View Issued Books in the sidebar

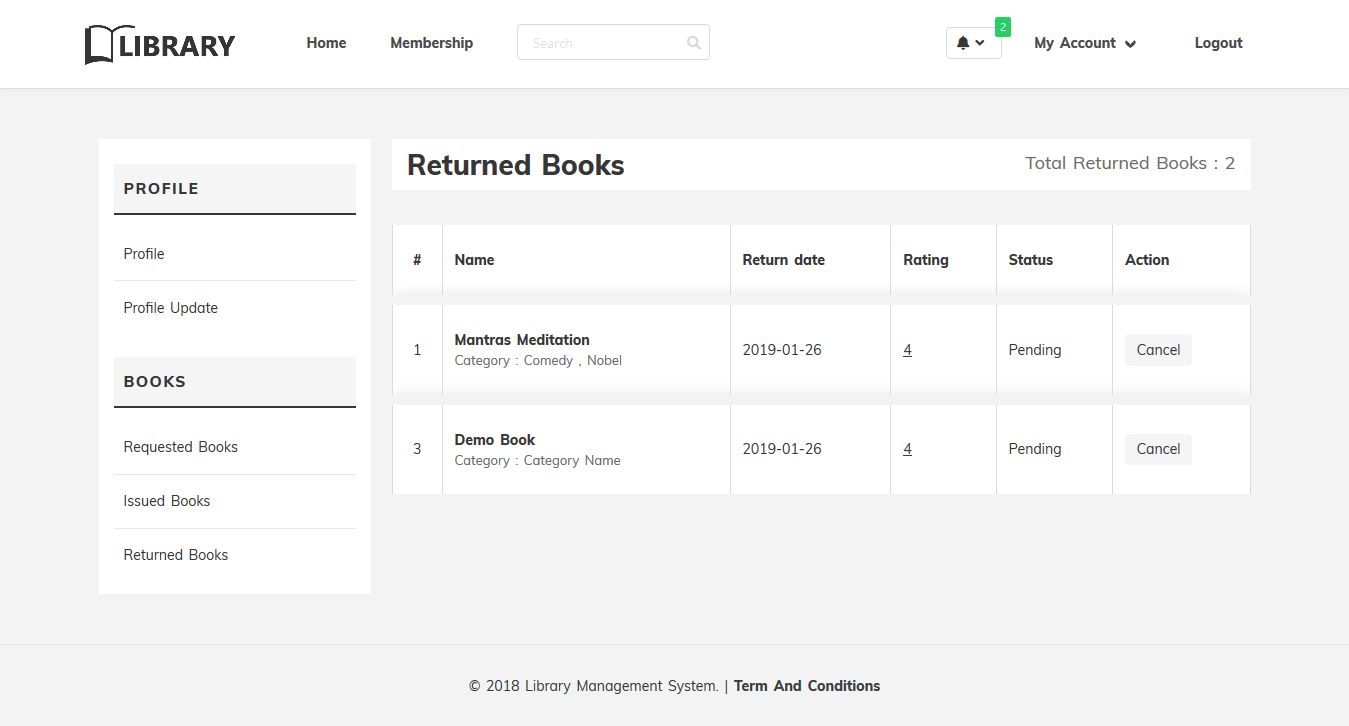167,501
